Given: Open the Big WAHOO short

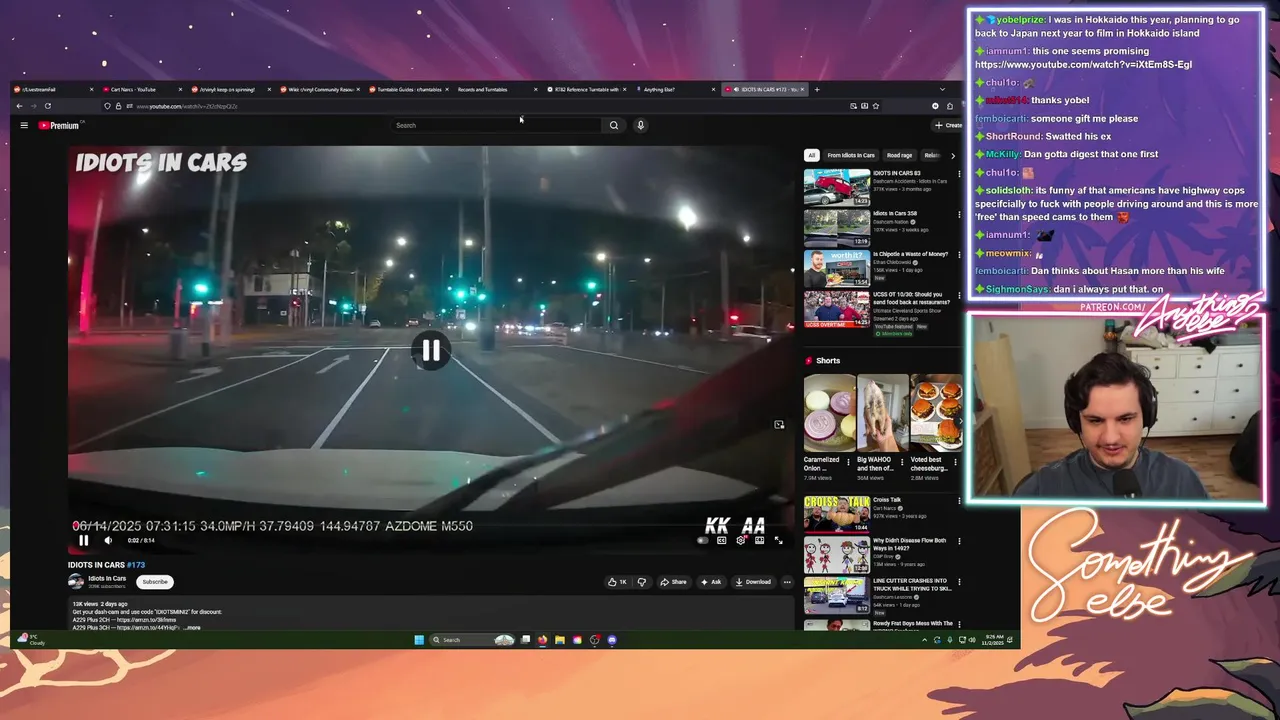Looking at the screenshot, I should pyautogui.click(x=882, y=413).
